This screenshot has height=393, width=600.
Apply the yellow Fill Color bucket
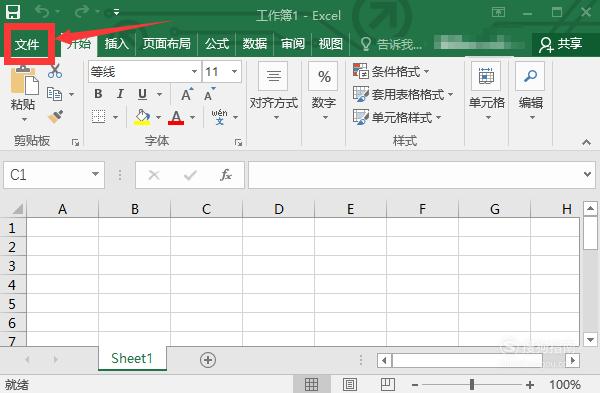[142, 117]
